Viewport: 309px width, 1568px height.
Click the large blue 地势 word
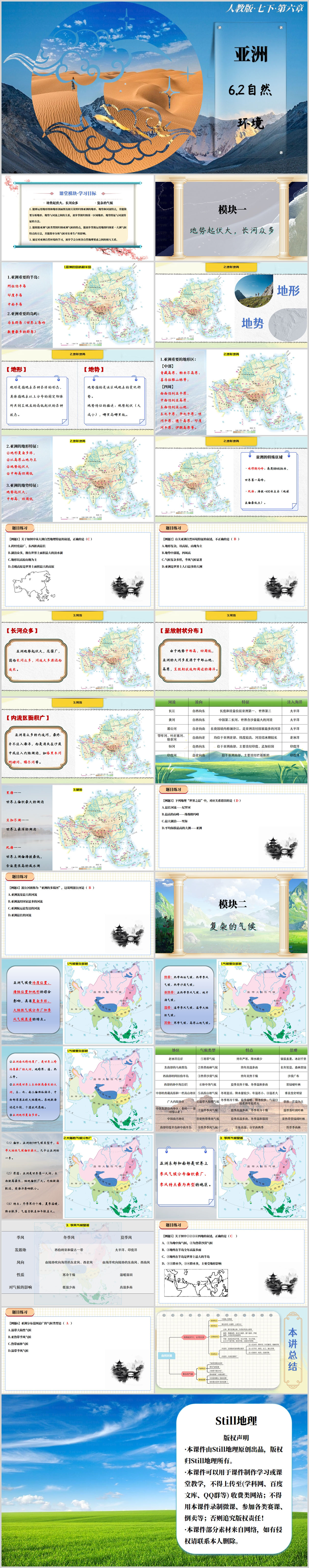click(252, 323)
